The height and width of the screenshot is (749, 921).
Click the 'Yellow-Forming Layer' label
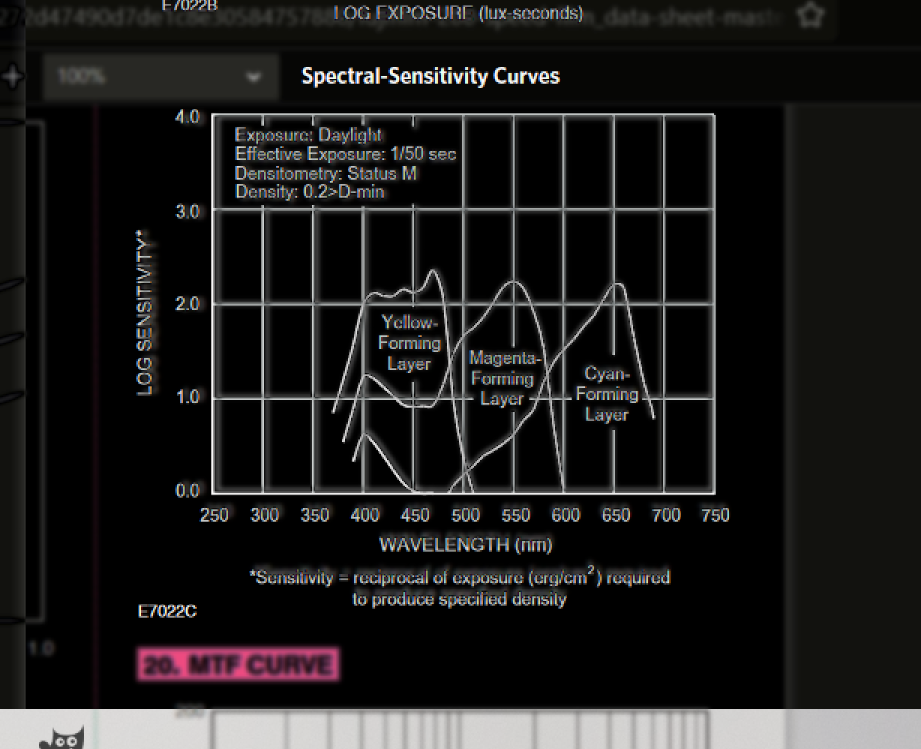(409, 343)
